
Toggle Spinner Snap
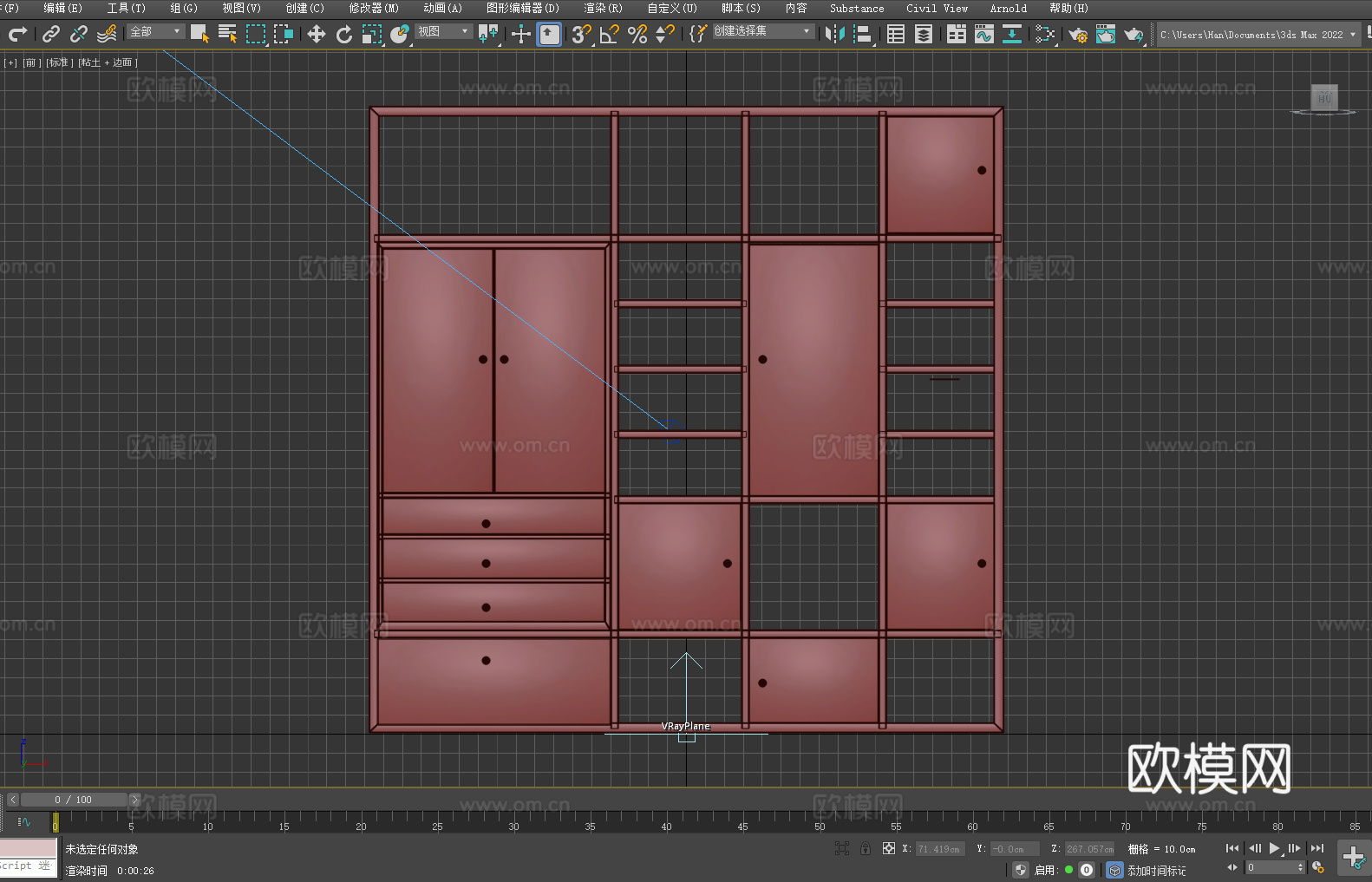point(665,34)
